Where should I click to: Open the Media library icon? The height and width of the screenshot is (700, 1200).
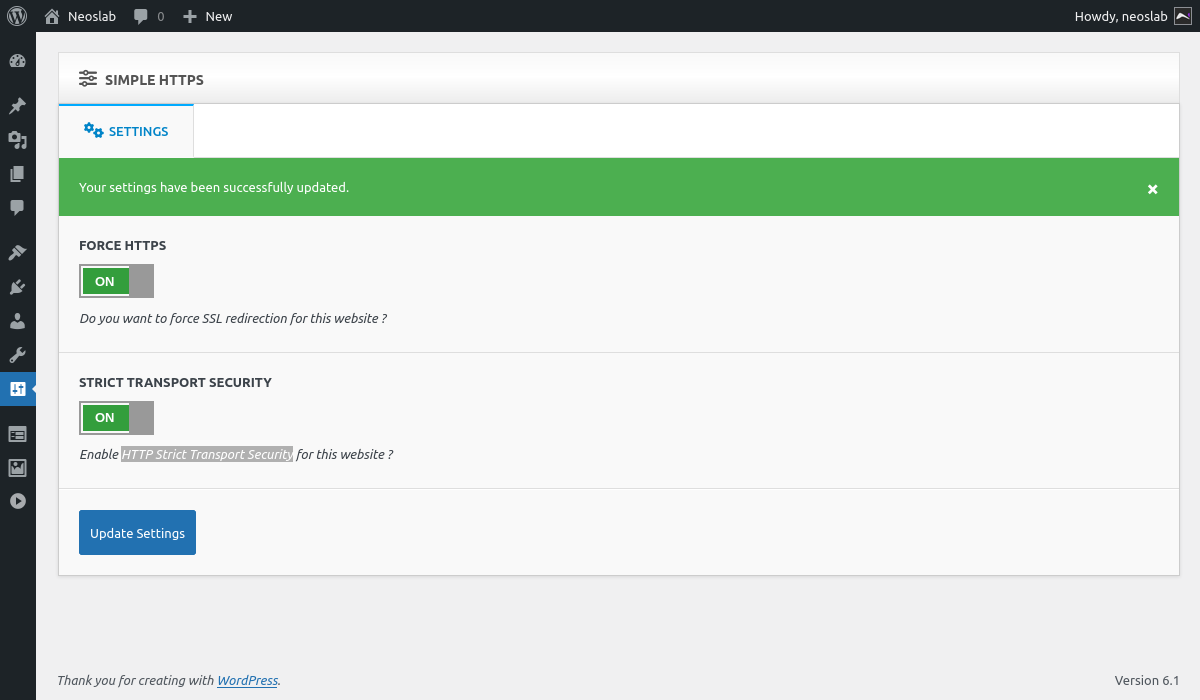pos(17,140)
